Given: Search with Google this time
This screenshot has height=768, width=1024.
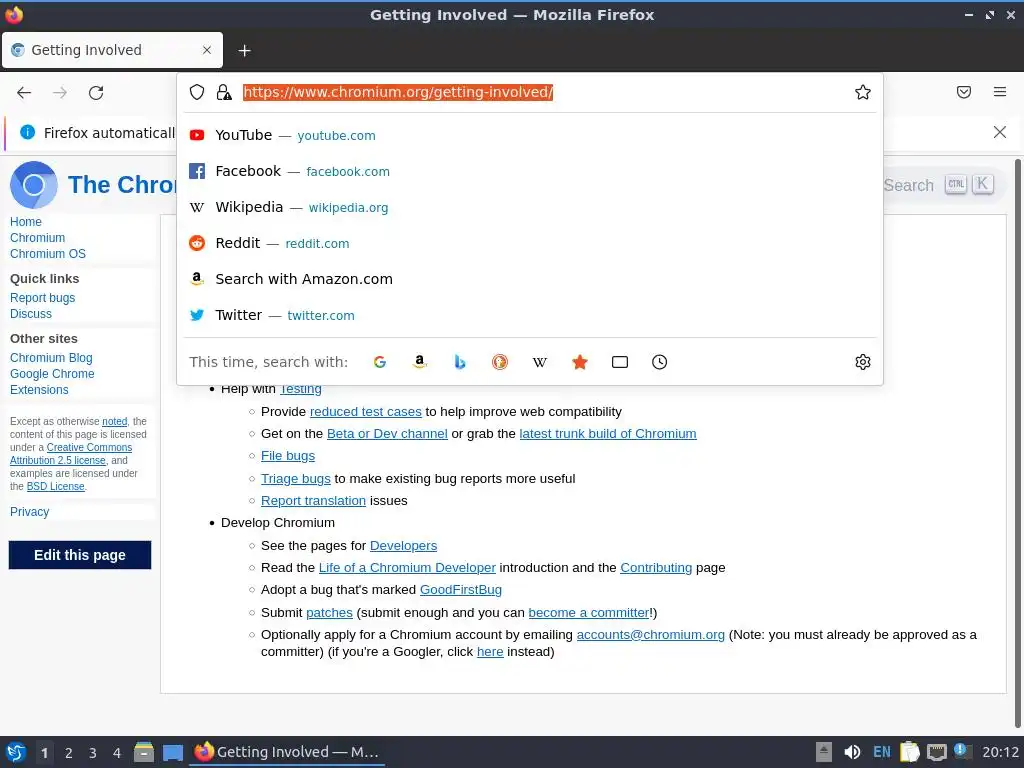Looking at the screenshot, I should pyautogui.click(x=379, y=362).
